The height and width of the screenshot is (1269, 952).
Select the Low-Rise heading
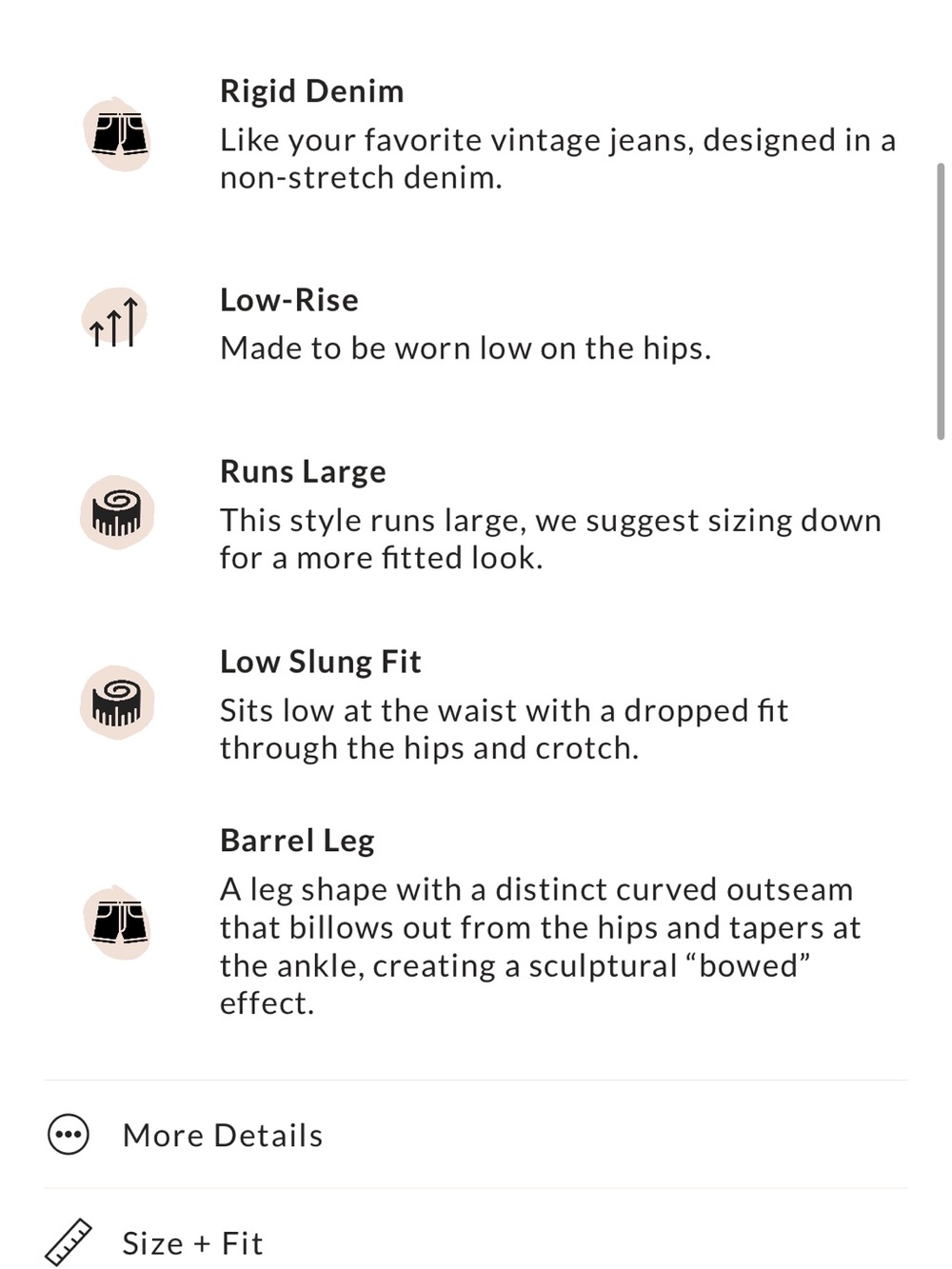(289, 300)
